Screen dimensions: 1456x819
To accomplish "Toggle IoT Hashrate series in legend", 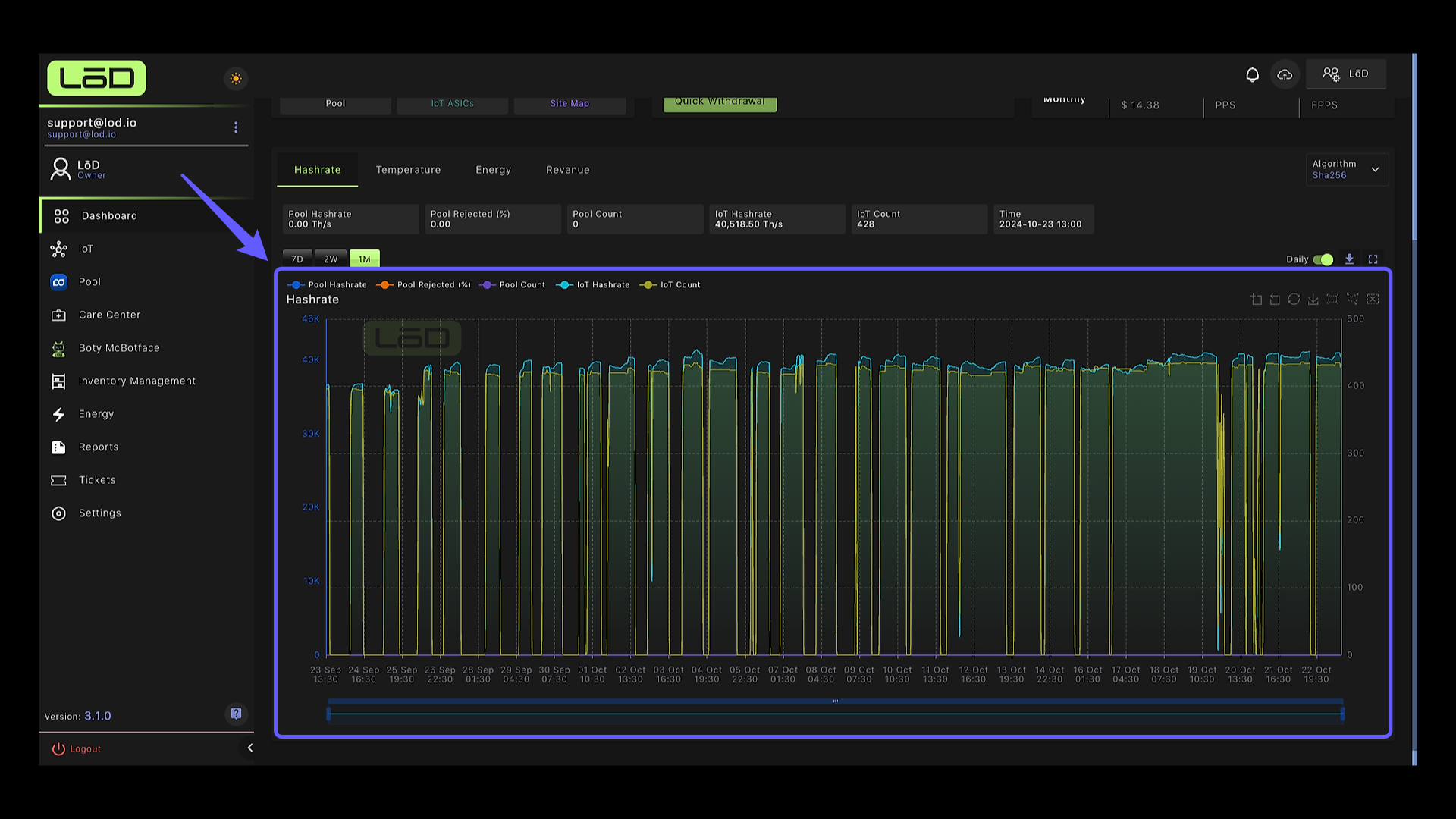I will pos(593,285).
